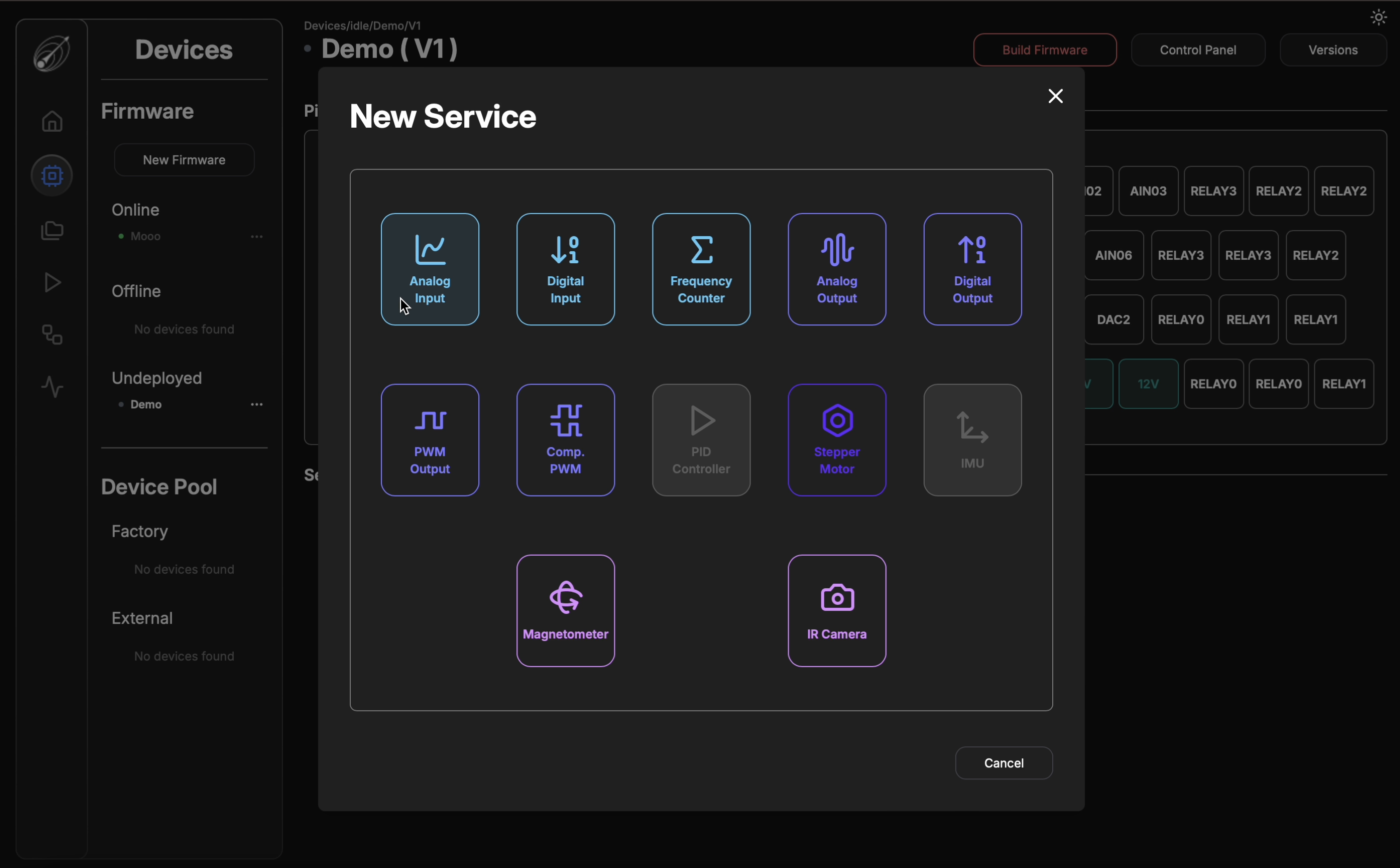Choose the Digital Output service tile
The width and height of the screenshot is (1400, 868).
(x=972, y=269)
